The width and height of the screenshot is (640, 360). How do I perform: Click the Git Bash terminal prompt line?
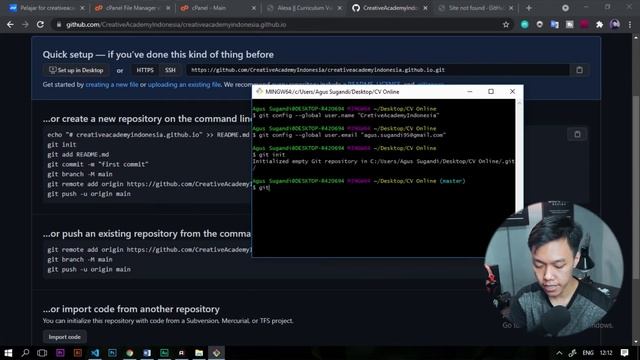261,187
